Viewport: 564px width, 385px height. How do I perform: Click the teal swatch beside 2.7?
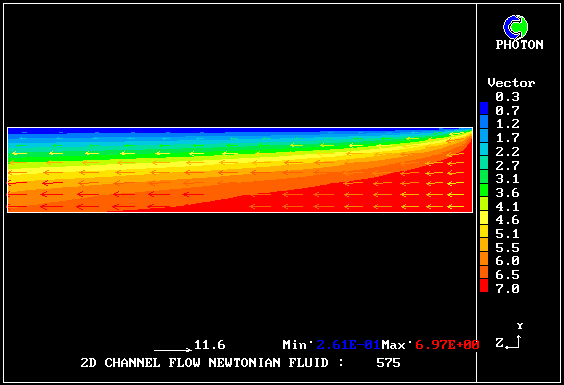pos(484,163)
